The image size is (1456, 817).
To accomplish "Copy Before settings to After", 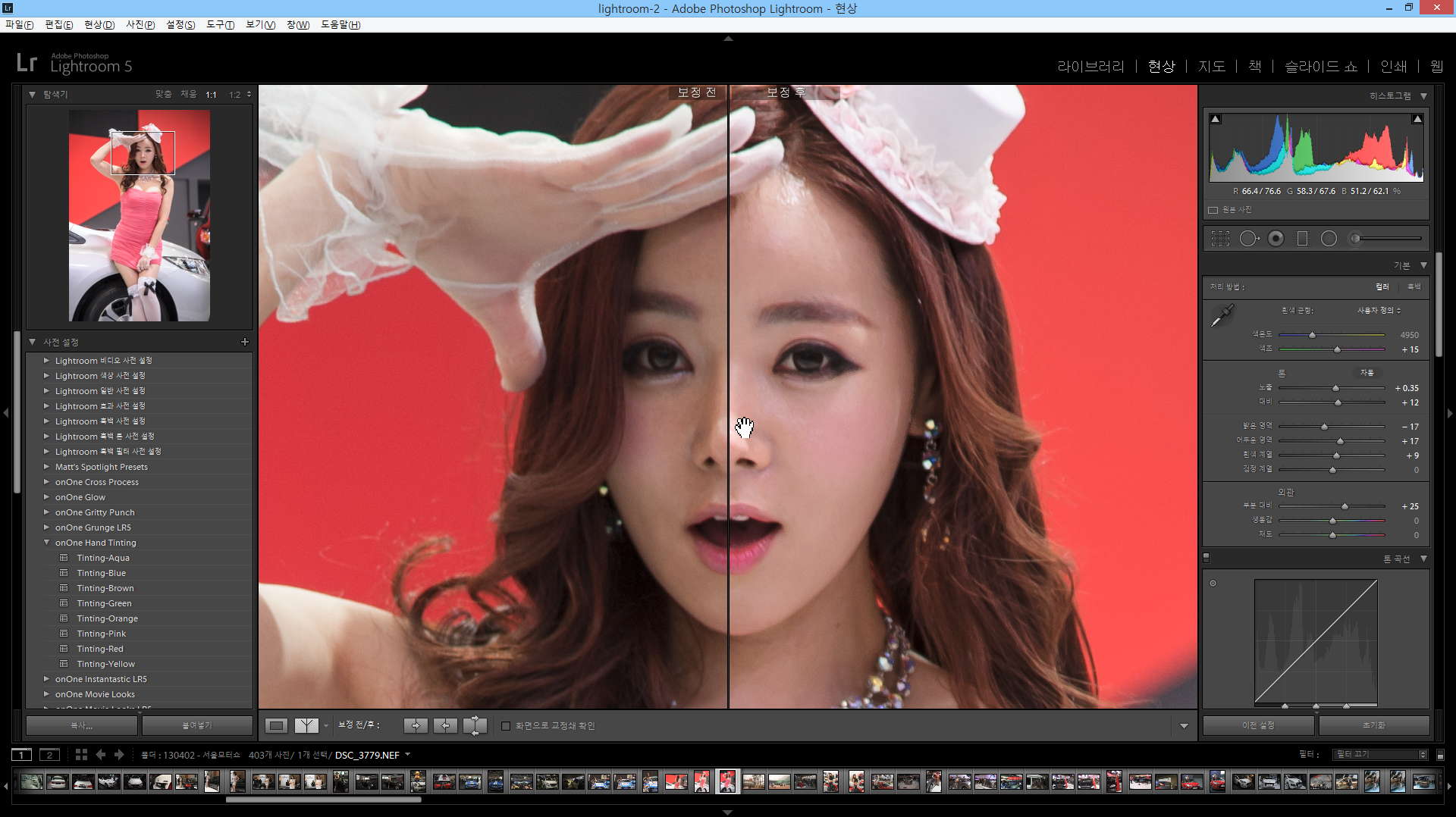I will (416, 725).
